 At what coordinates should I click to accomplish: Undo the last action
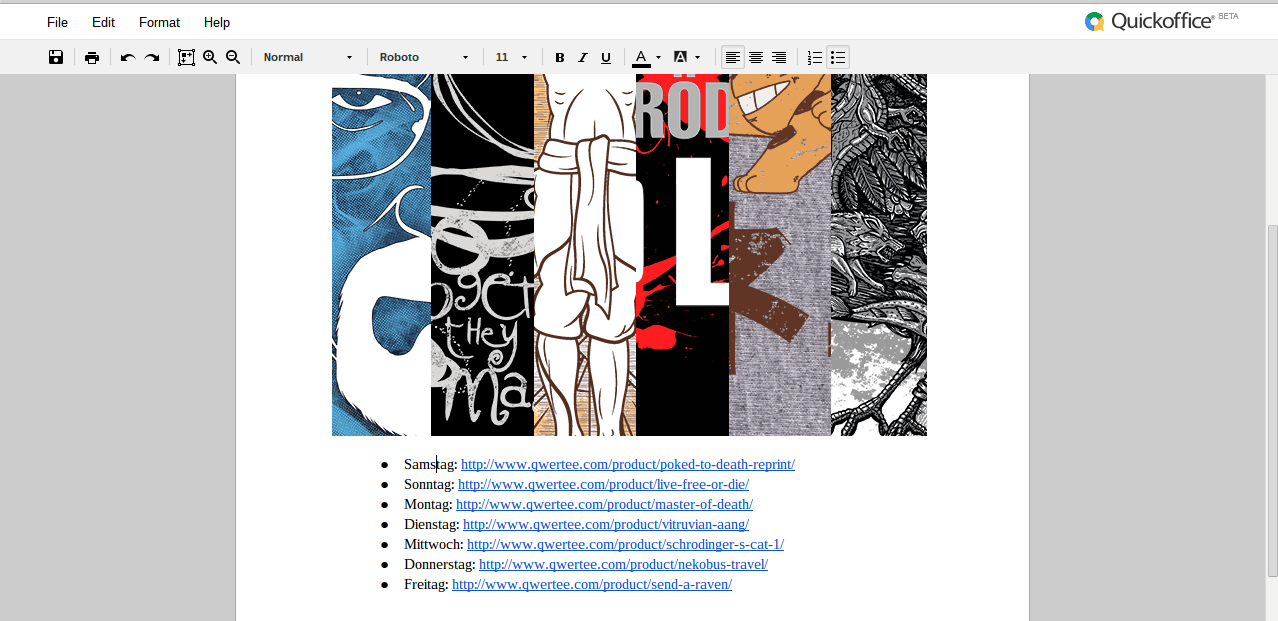click(128, 57)
